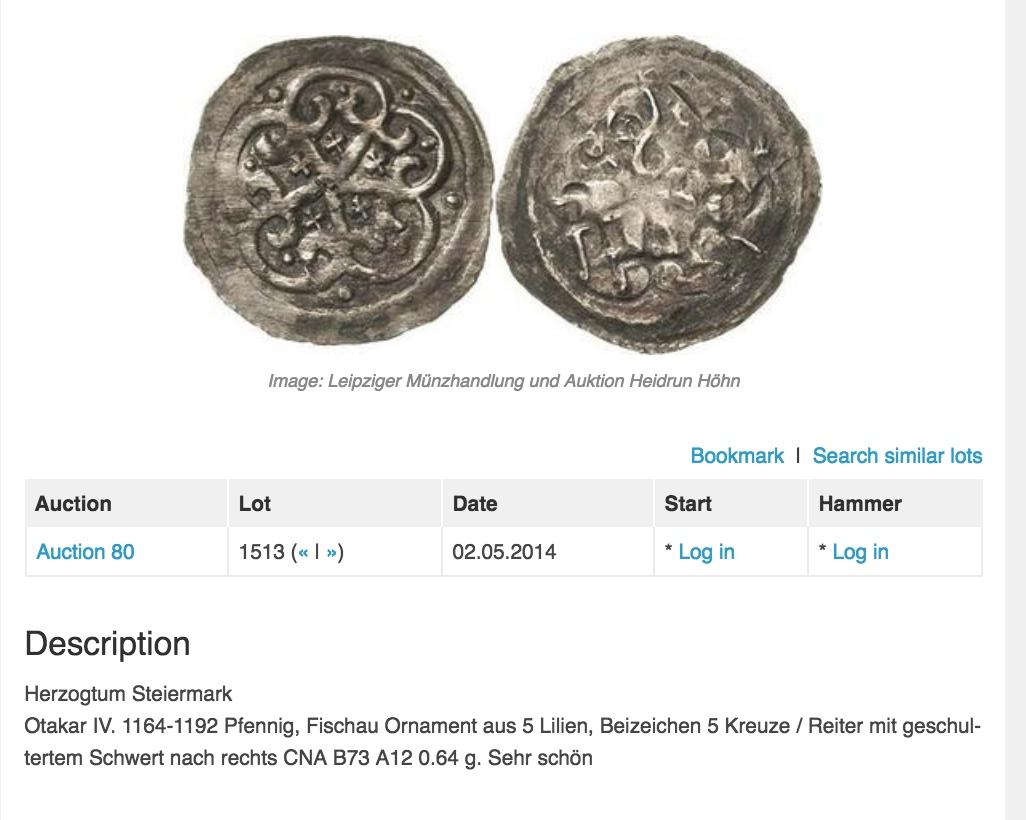The image size is (1026, 820).
Task: Go to the next lot arrow »
Action: point(332,552)
